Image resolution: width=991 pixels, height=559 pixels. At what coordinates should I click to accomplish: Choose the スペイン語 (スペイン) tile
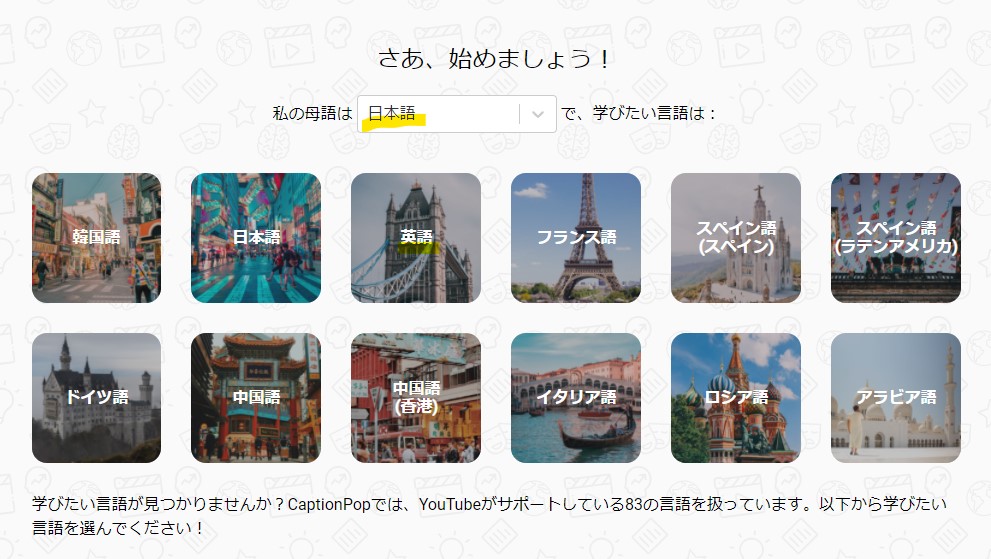[736, 238]
